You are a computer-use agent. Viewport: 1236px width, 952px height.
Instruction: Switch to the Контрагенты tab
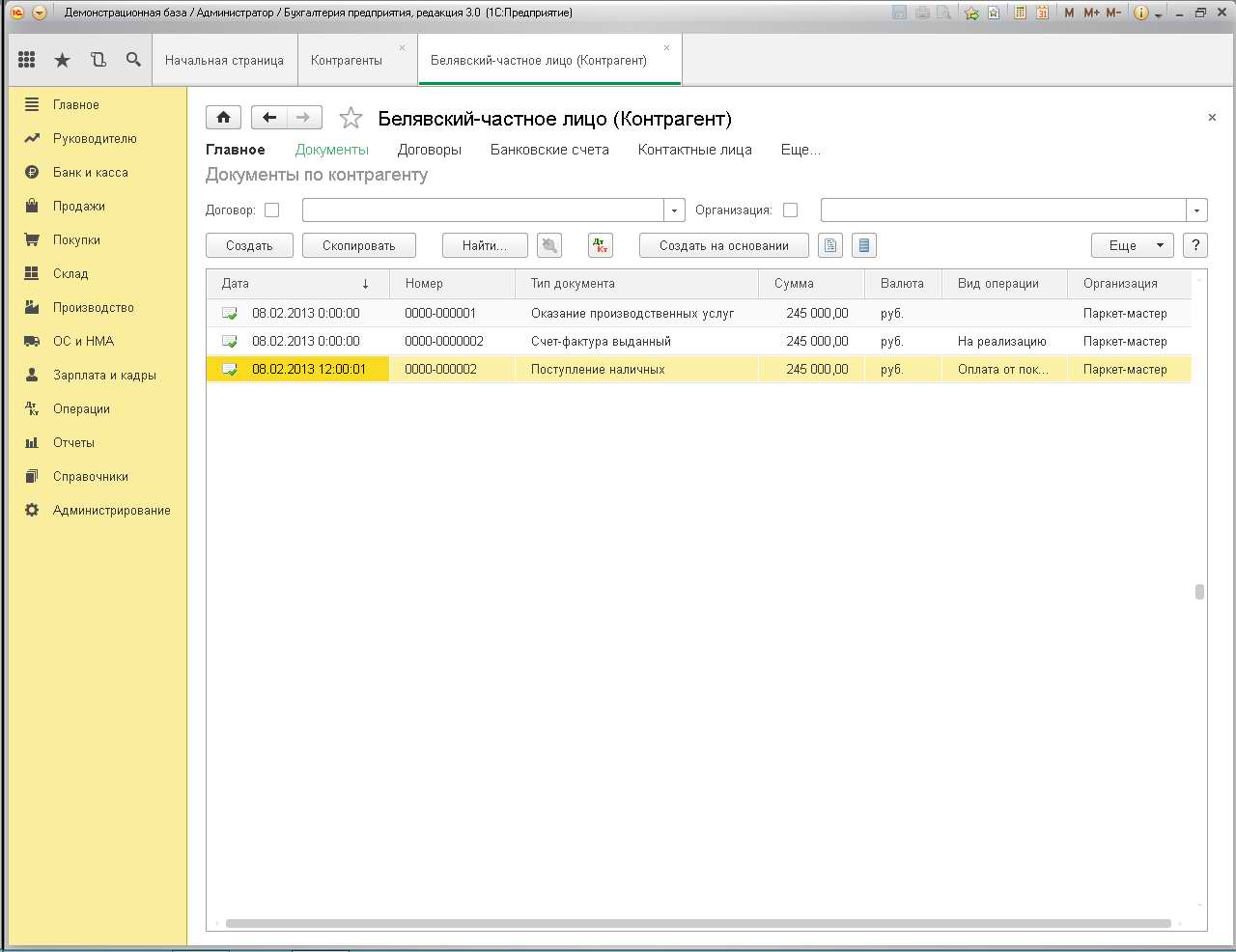click(347, 60)
